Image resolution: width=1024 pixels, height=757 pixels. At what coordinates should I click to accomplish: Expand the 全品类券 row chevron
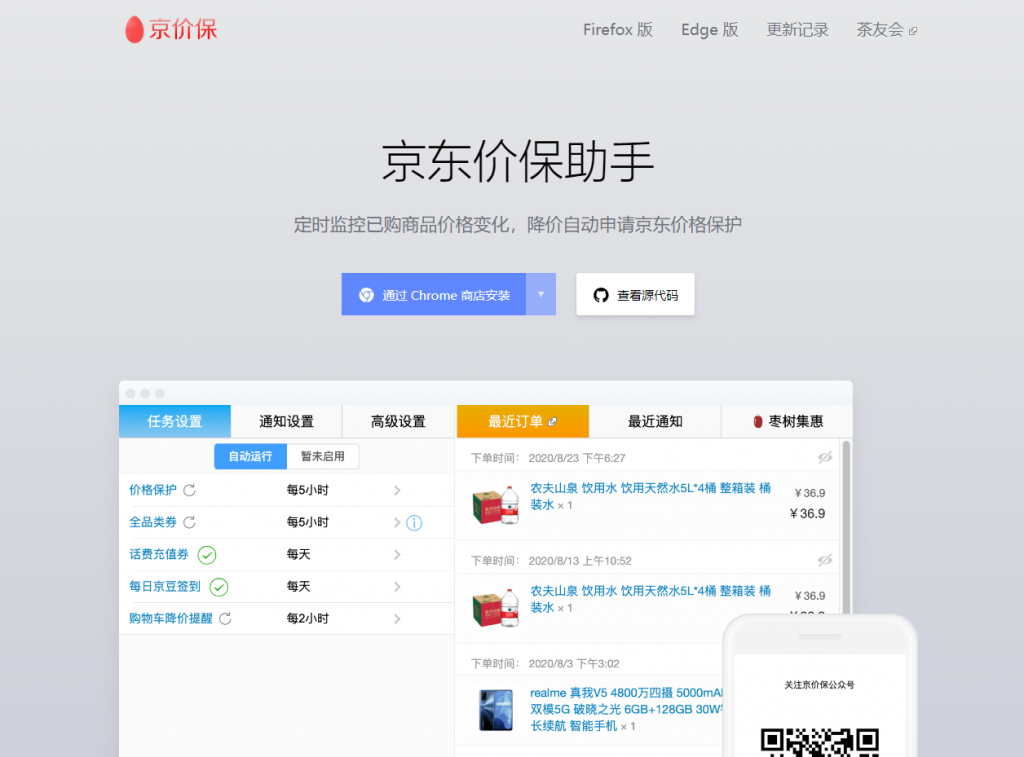(x=397, y=522)
